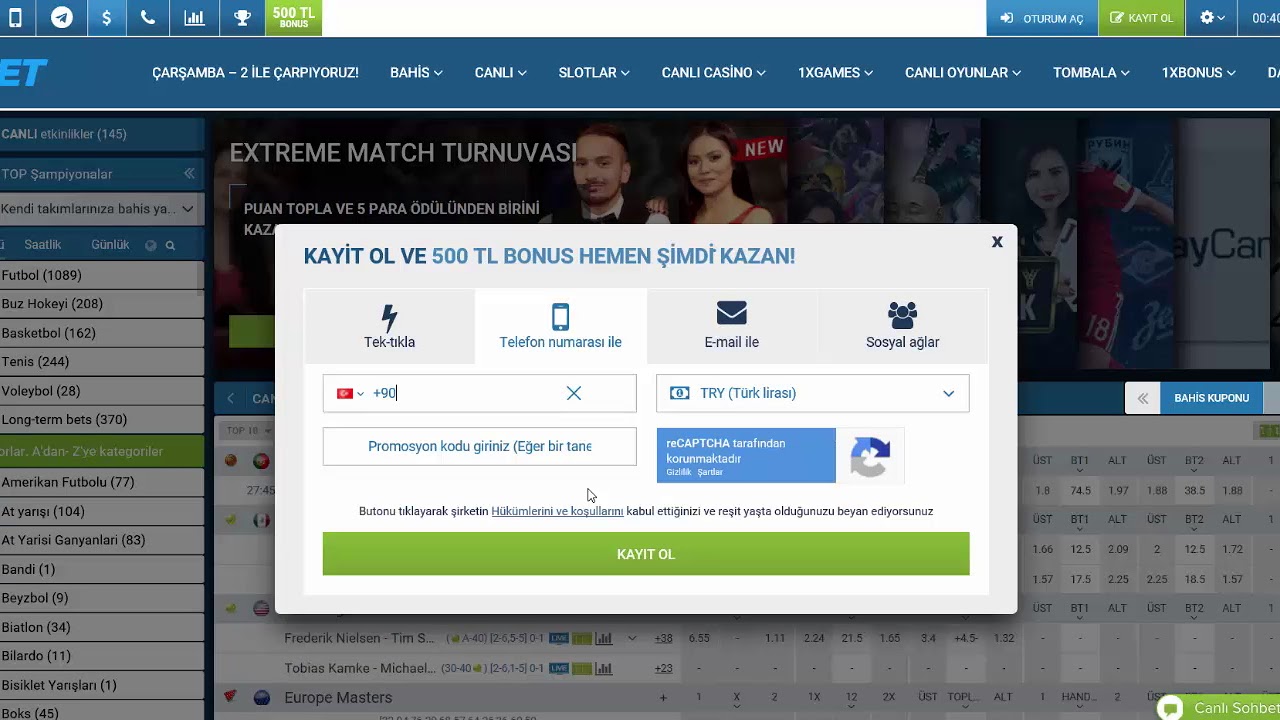Expand the Canlı menu

[x=500, y=73]
